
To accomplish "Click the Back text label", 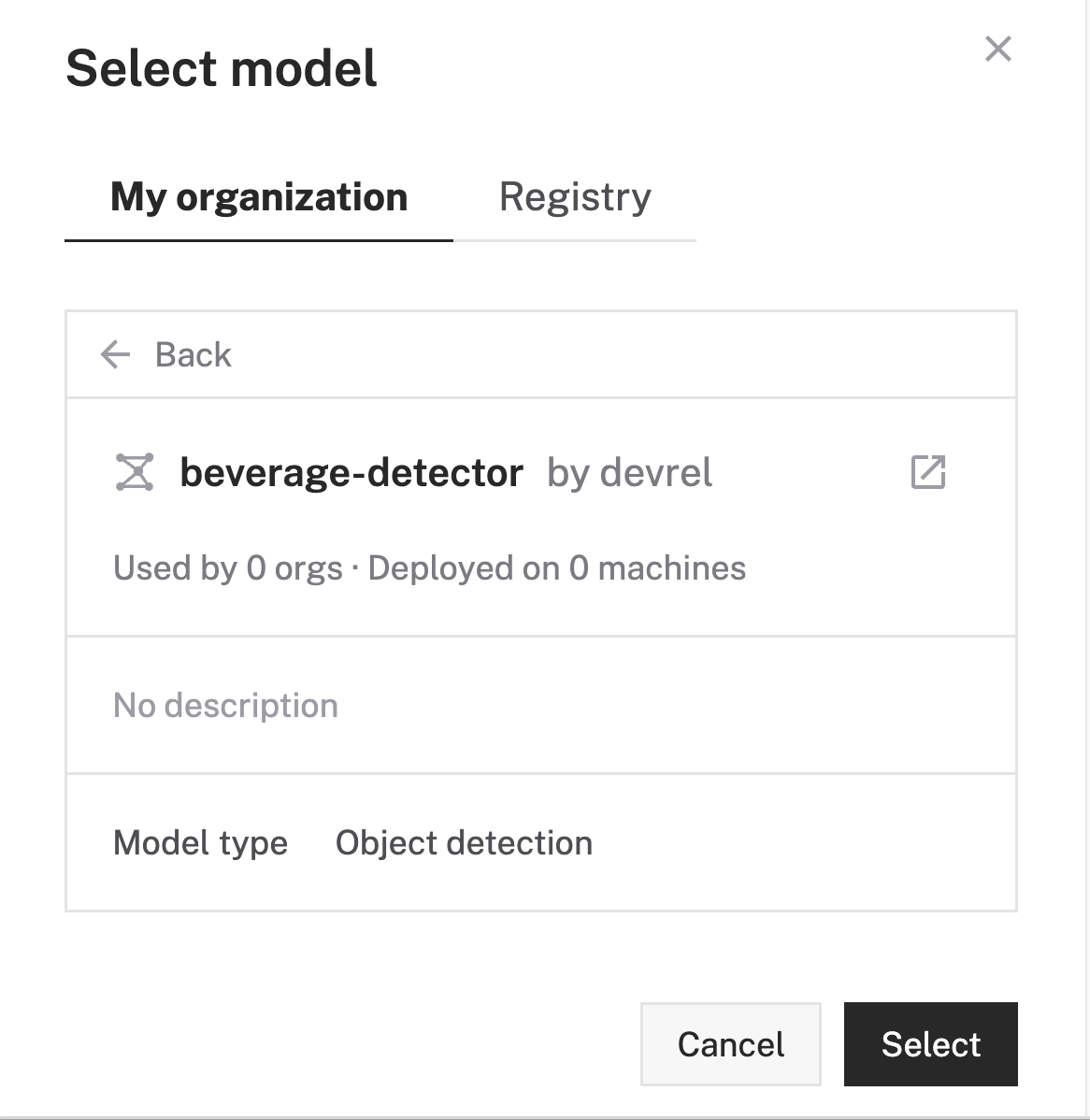I will pyautogui.click(x=193, y=354).
